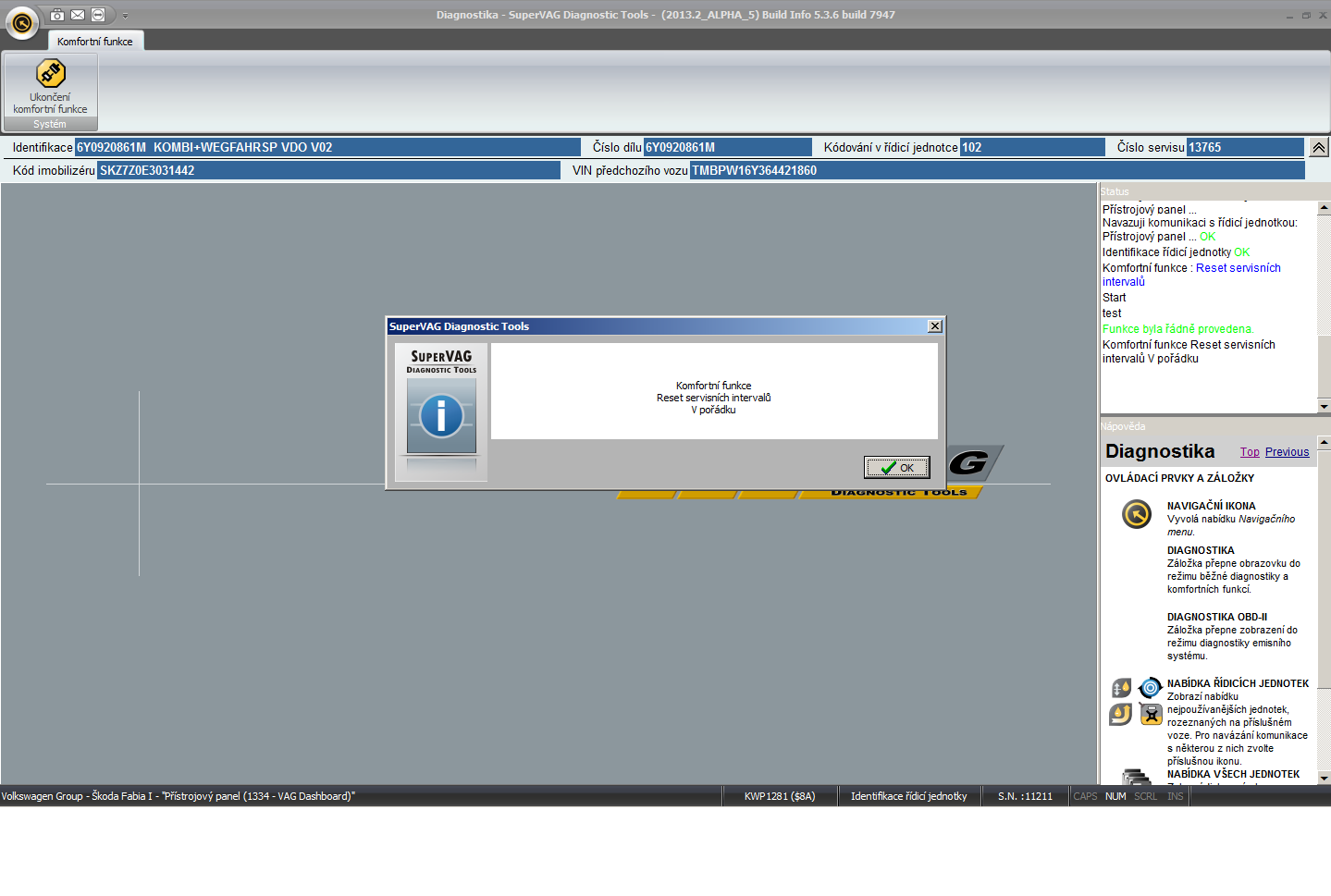Viewport: 1331px width, 896px height.
Task: Open quick access toolbar customize arrow
Action: pos(125,16)
